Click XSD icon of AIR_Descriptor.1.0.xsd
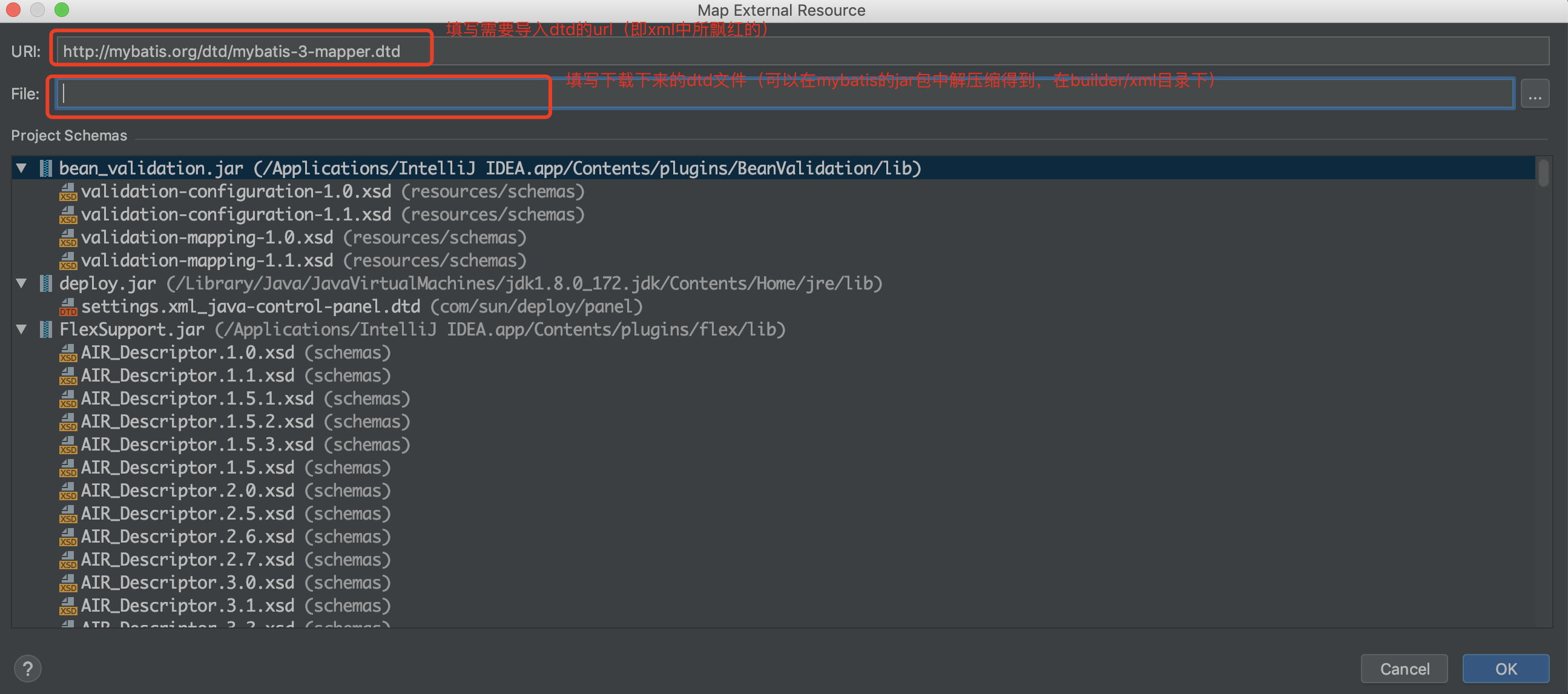Viewport: 1568px width, 694px height. point(68,353)
